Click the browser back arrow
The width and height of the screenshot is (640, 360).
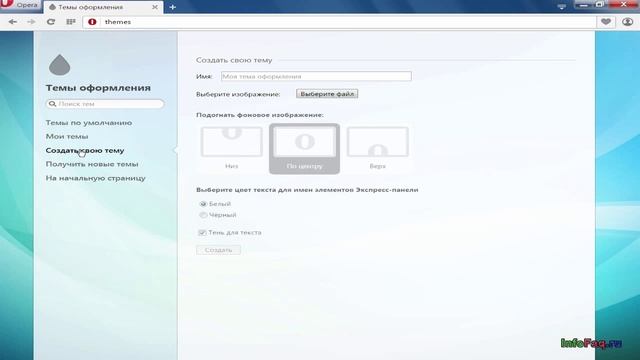point(13,22)
